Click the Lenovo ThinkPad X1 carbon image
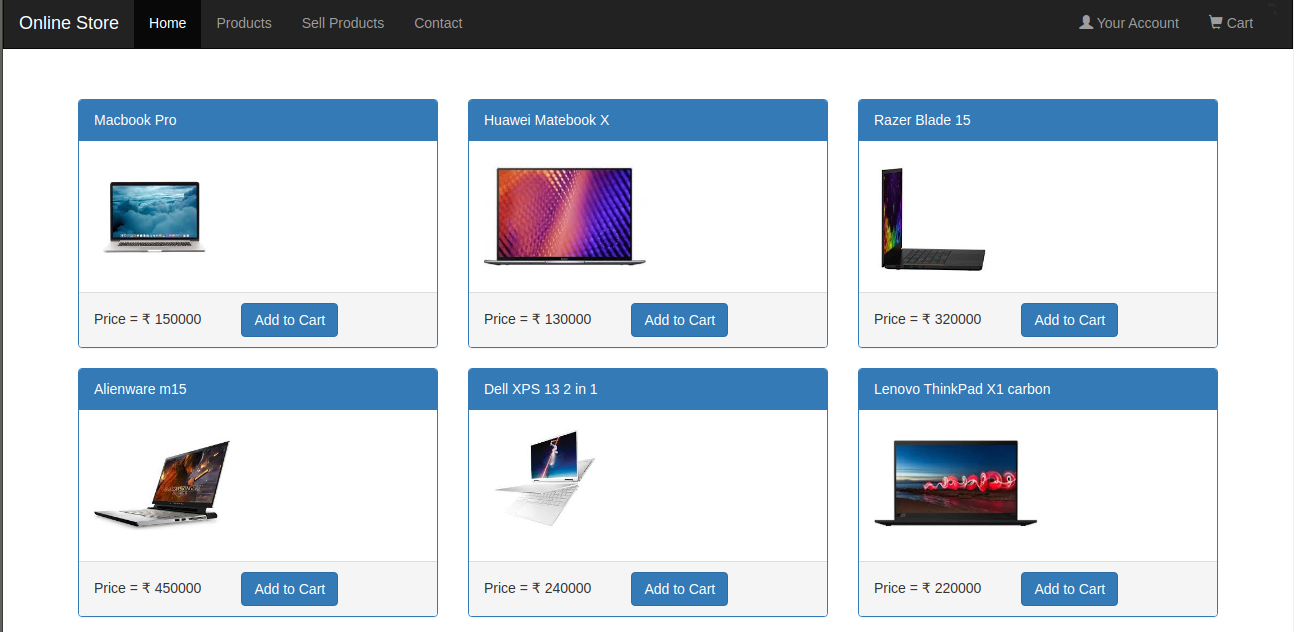The height and width of the screenshot is (632, 1294). 955,483
